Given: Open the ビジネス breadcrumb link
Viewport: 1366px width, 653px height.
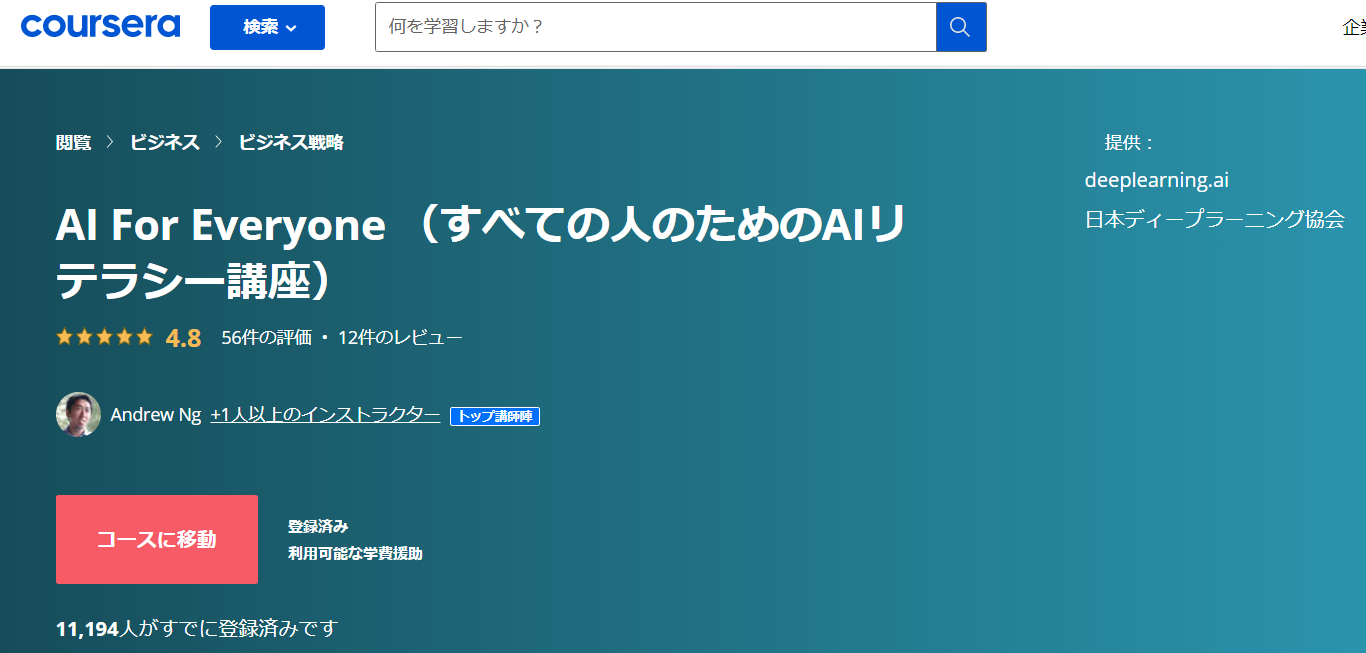Looking at the screenshot, I should point(165,142).
